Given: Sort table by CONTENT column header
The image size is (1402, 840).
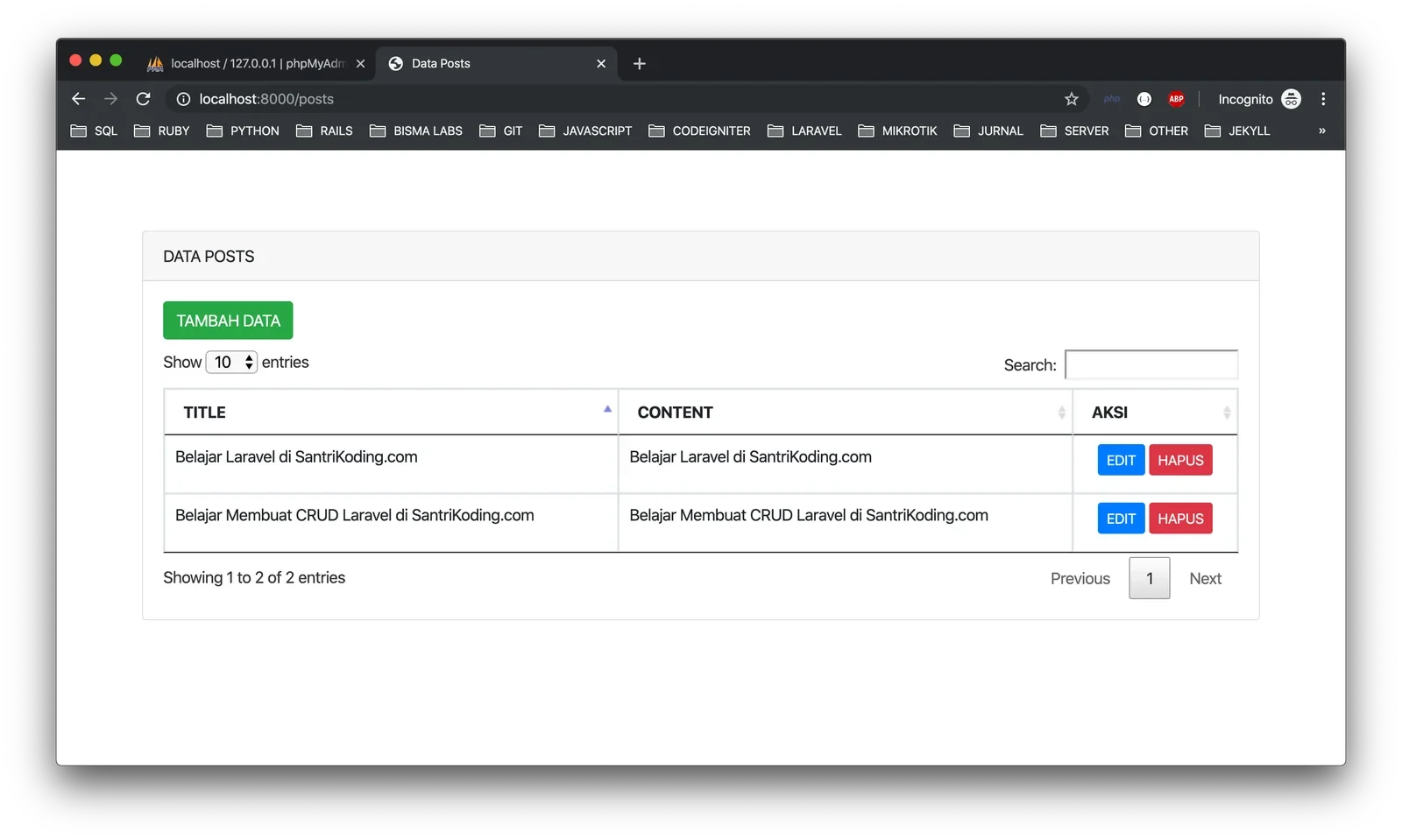Looking at the screenshot, I should (x=845, y=412).
